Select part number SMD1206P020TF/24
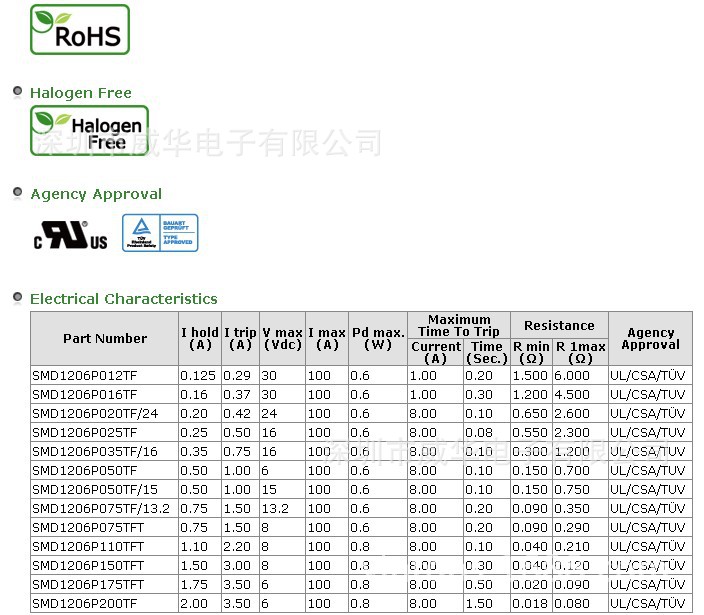The height and width of the screenshot is (615, 704). (95, 414)
